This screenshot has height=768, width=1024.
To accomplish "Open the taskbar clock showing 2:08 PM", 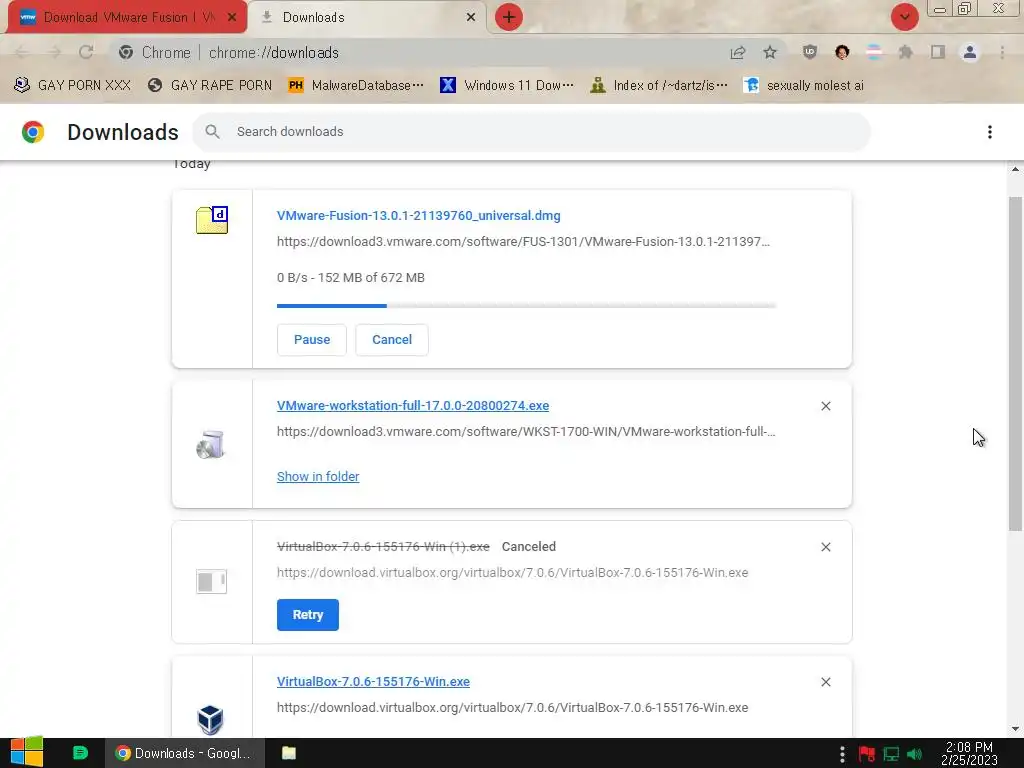I will 969,754.
